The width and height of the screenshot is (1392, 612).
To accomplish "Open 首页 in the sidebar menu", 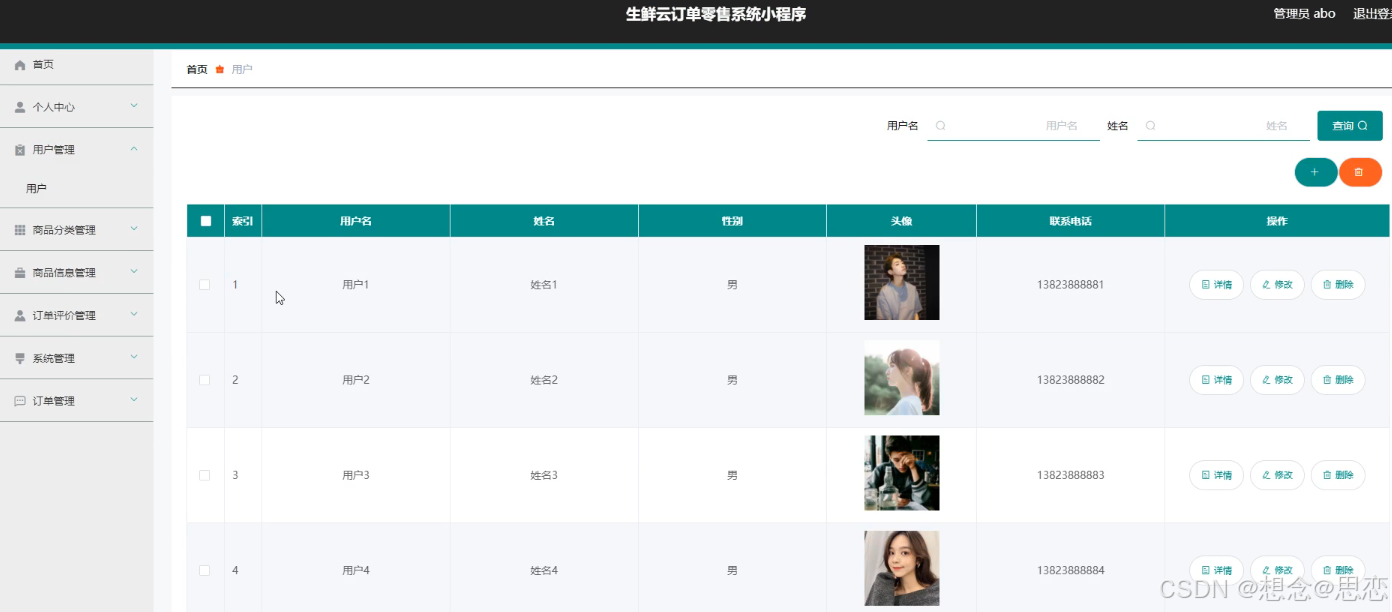I will [x=76, y=65].
